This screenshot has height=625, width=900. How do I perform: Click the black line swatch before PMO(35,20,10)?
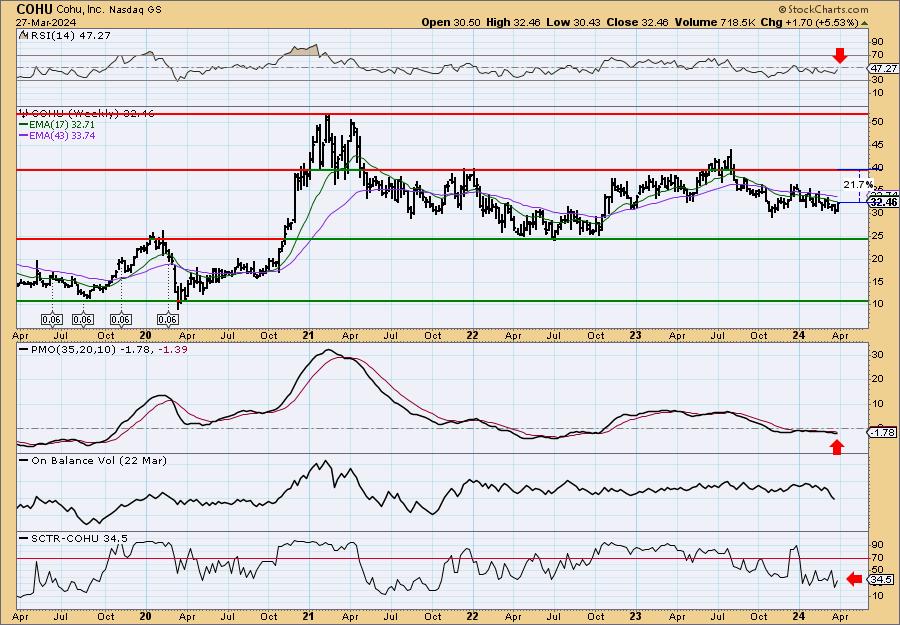(24, 349)
